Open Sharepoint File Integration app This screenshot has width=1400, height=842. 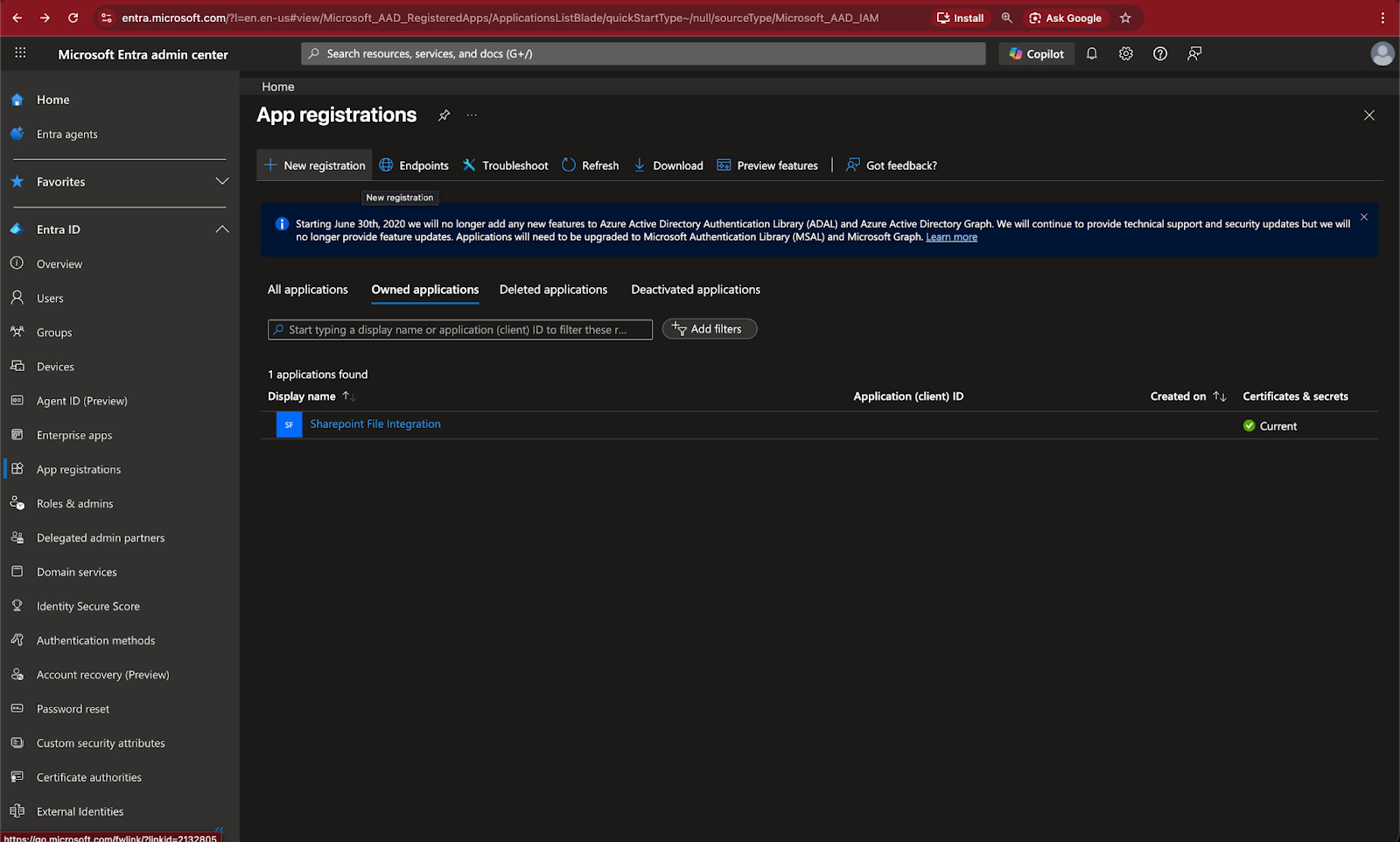click(375, 424)
